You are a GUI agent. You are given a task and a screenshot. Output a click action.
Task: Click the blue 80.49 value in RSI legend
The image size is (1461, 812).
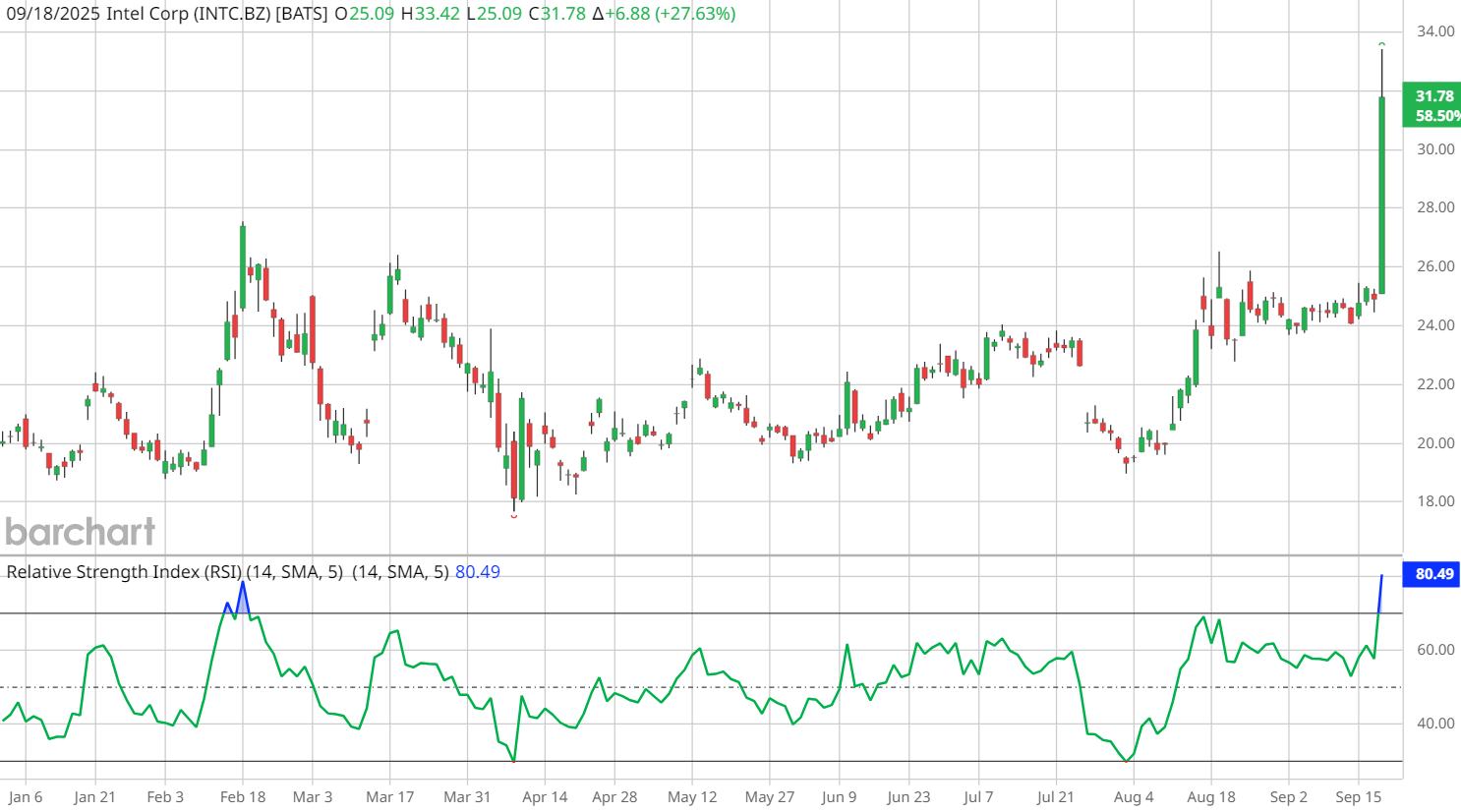pyautogui.click(x=478, y=572)
